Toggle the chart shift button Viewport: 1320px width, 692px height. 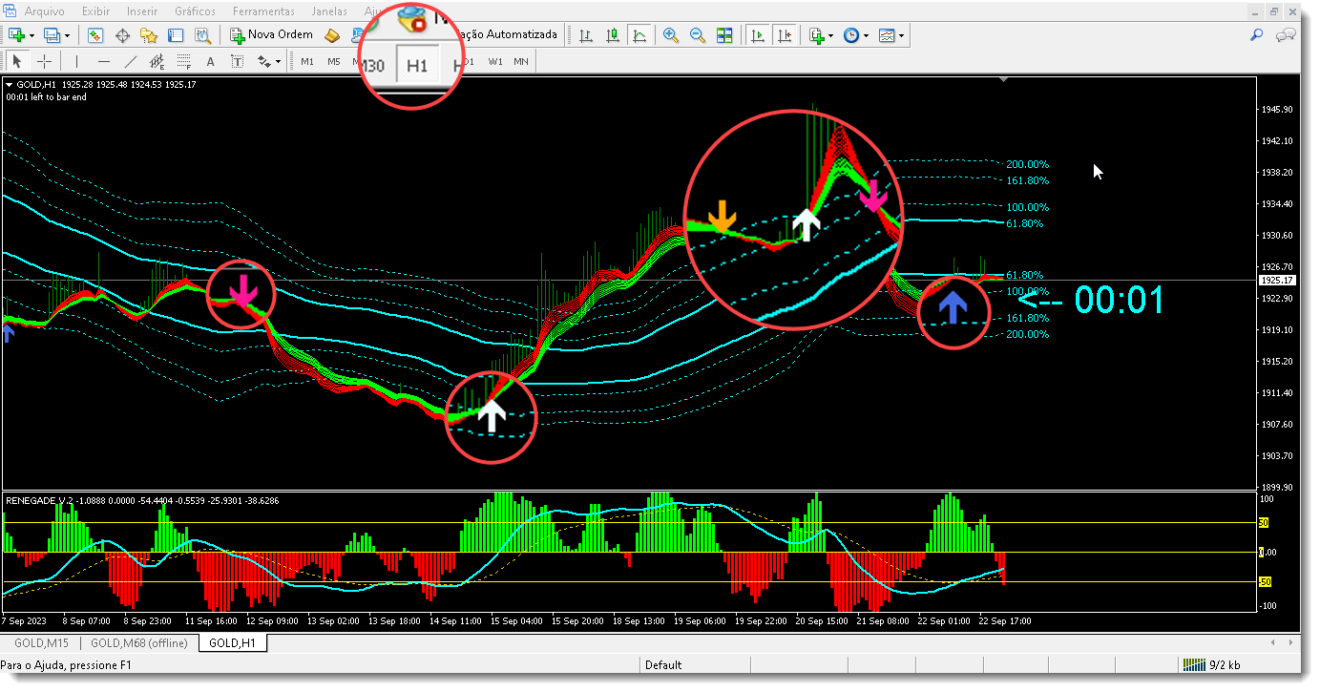click(785, 35)
